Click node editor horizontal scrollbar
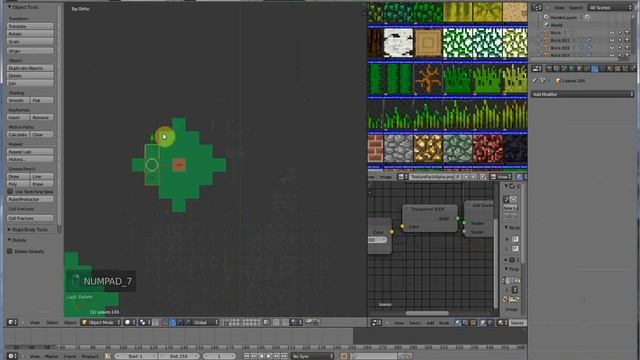 (427, 313)
